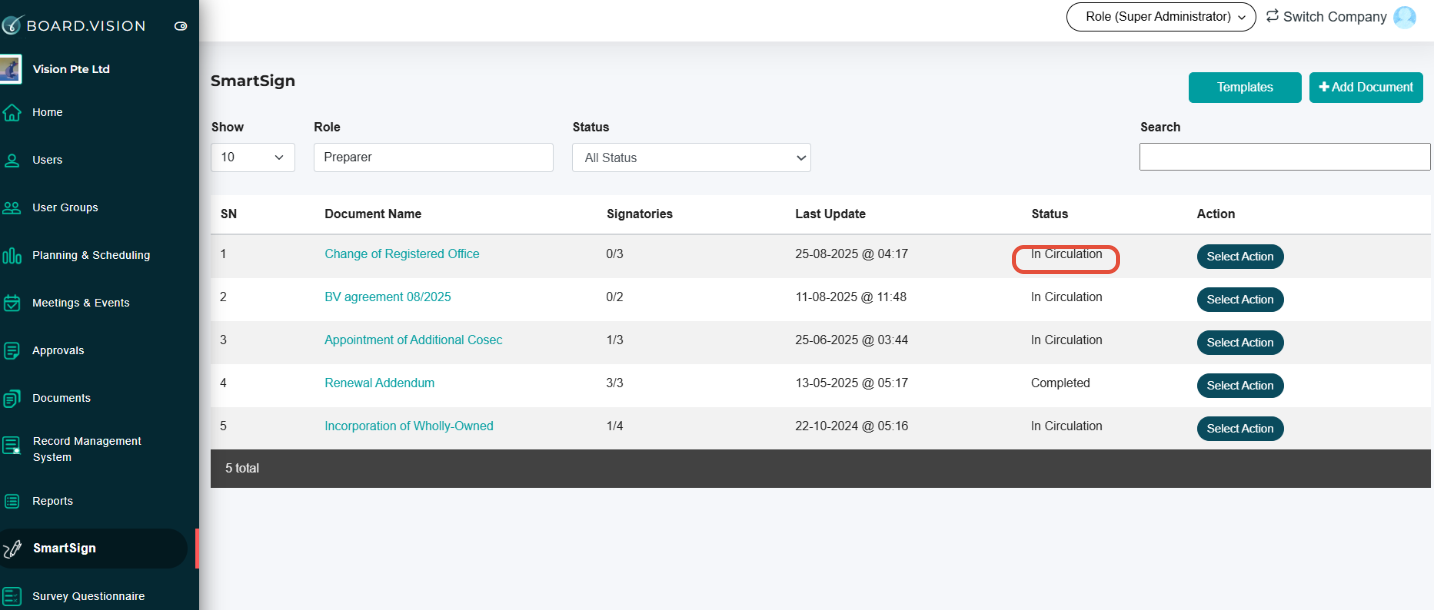Click the User Groups icon
The height and width of the screenshot is (610, 1434).
pos(12,208)
